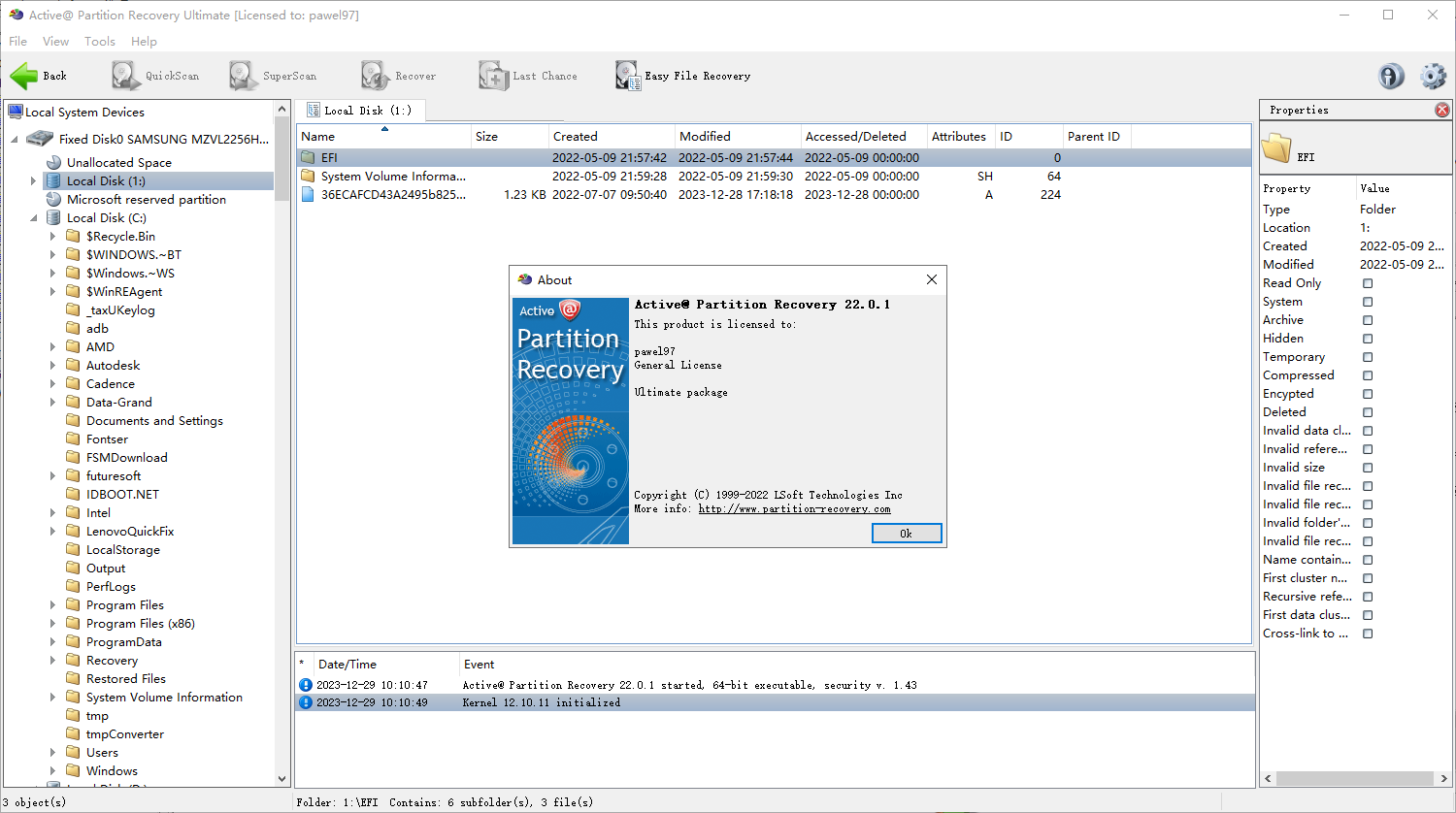Screen dimensions: 1456x813
Task: Toggle Archive attribute checkbox
Action: (x=1368, y=320)
